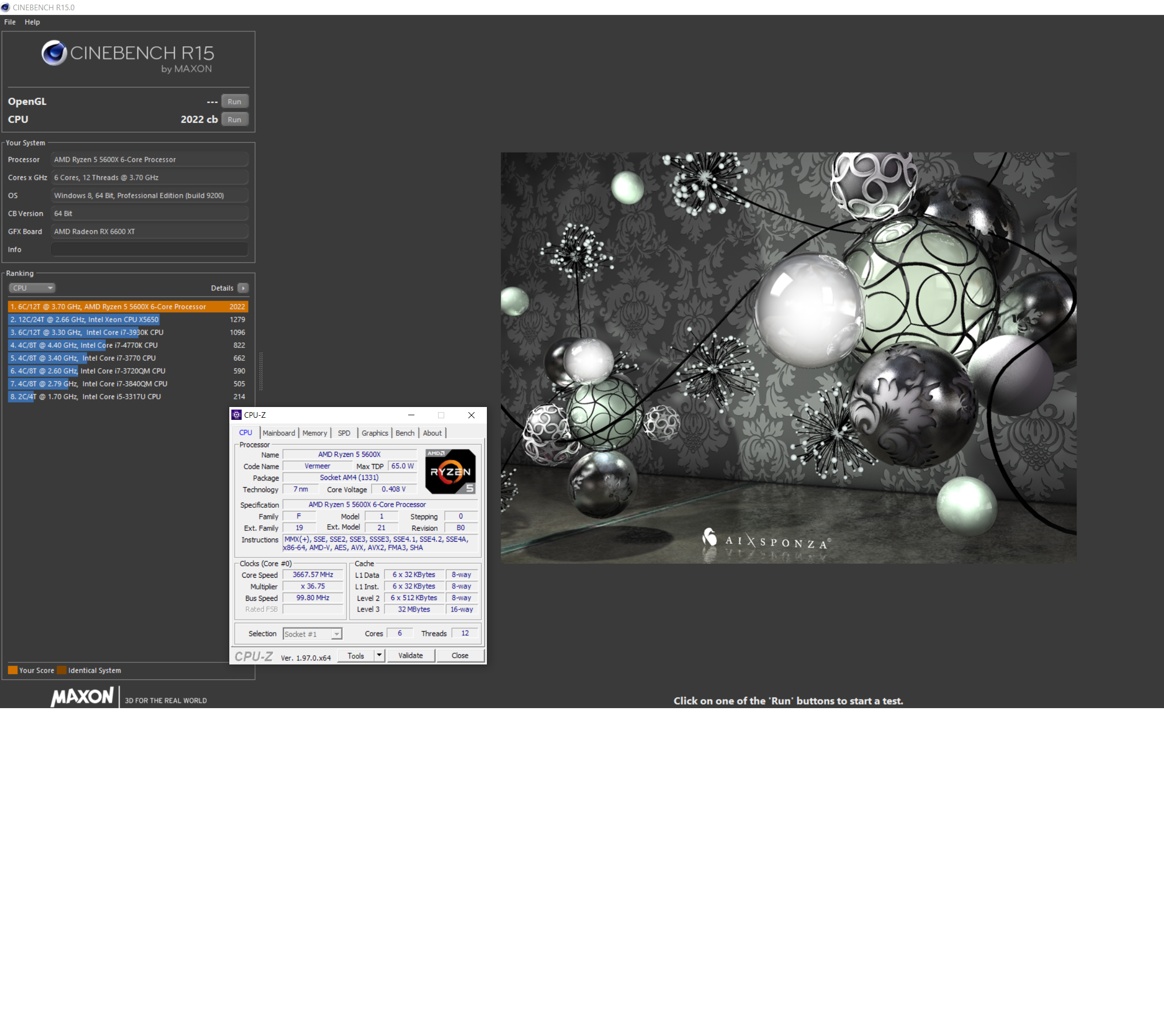Minimize the CPU-Z window
The image size is (1164, 1036).
pyautogui.click(x=411, y=415)
